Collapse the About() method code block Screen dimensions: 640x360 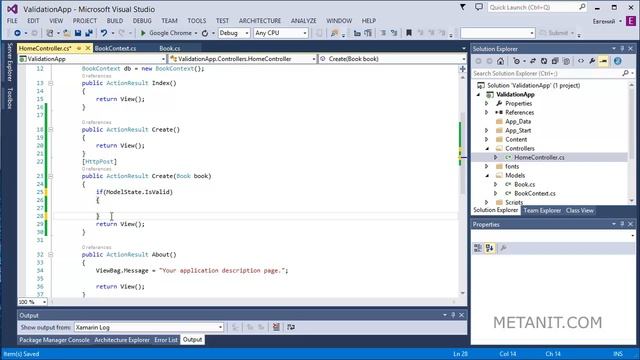51,255
